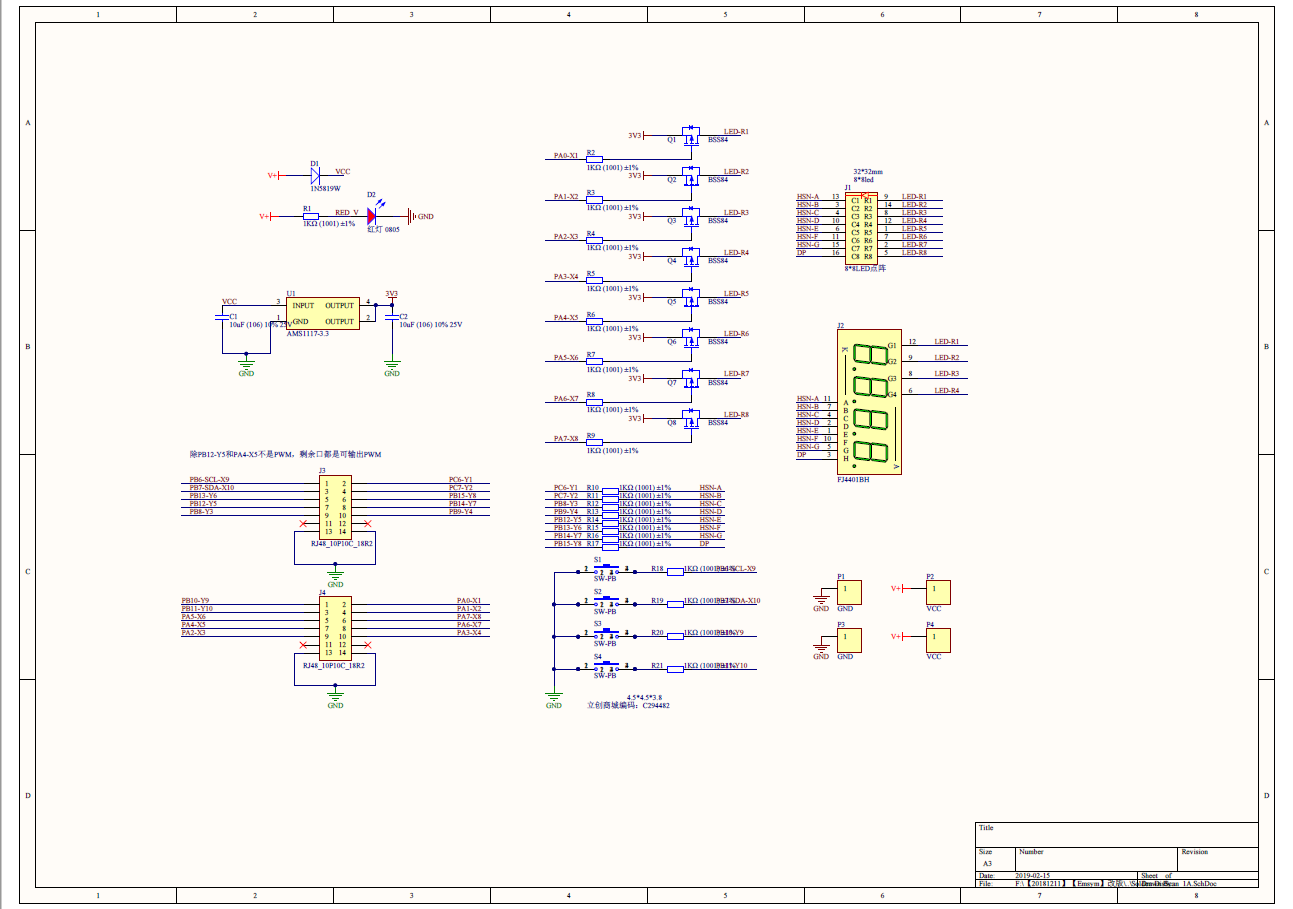Viewport: 1293px width, 909px height.
Task: Click the PA7-X8 label beside R9
Action: (566, 439)
